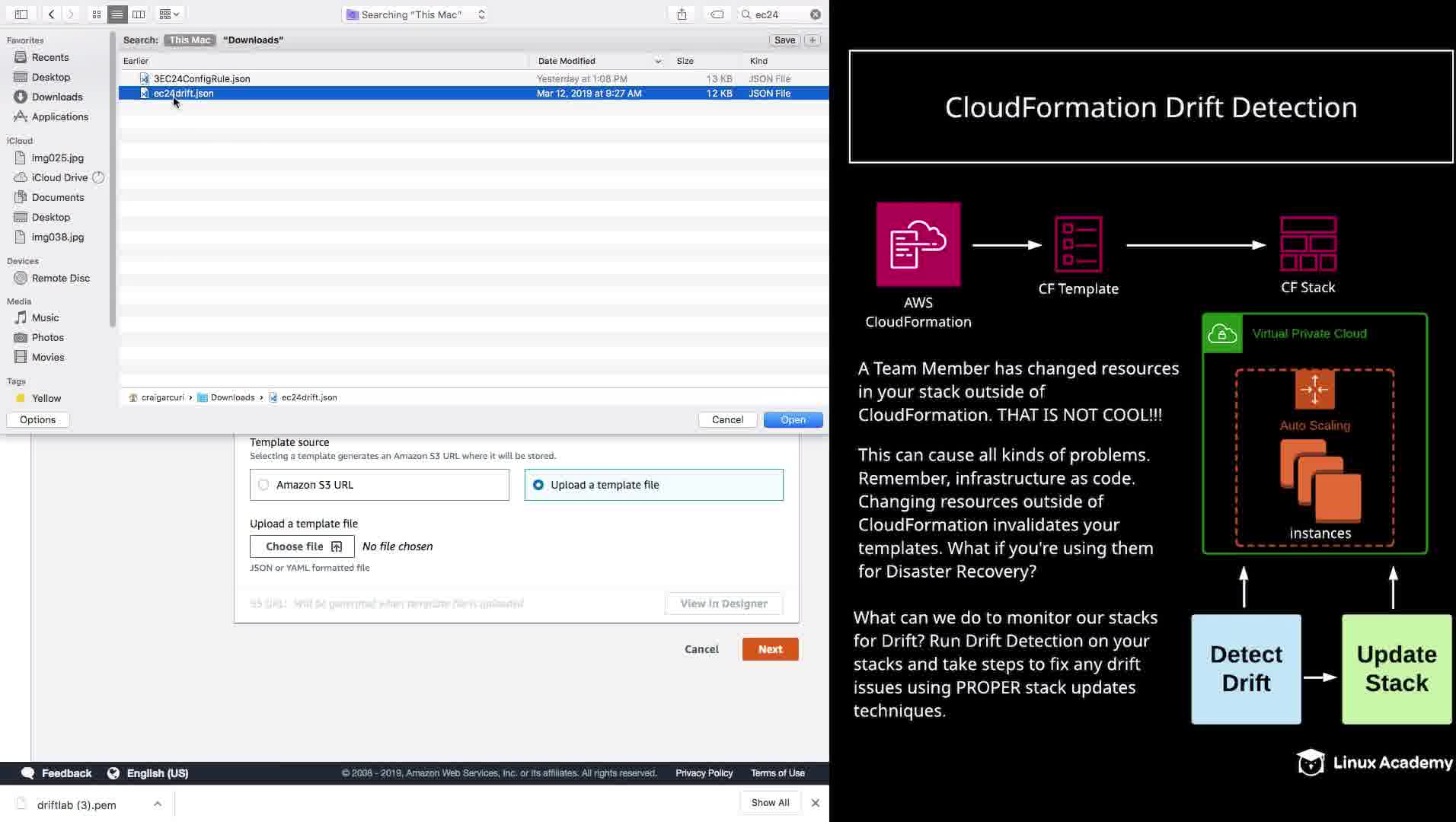This screenshot has height=822, width=1456.
Task: Open Photos in the sidebar
Action: point(48,337)
